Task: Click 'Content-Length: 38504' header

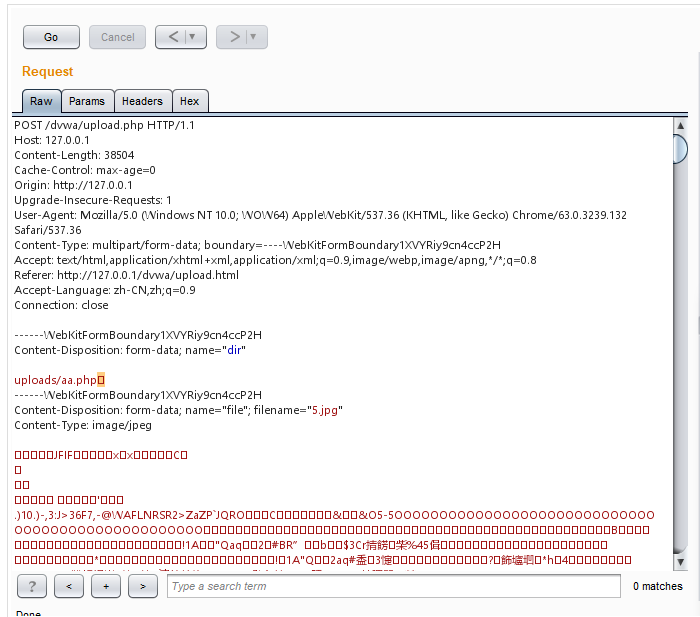Action: 74,155
